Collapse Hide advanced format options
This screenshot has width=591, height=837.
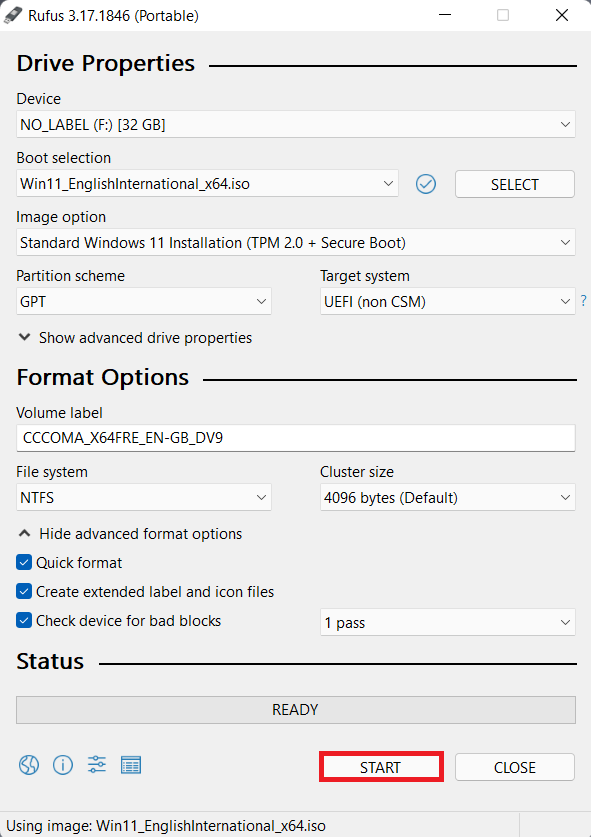[130, 534]
